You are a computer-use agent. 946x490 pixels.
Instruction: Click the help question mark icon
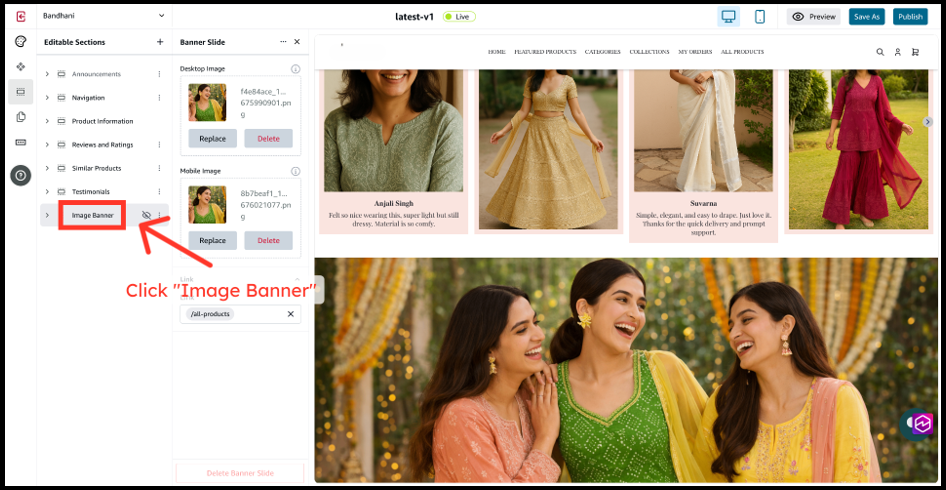click(20, 175)
